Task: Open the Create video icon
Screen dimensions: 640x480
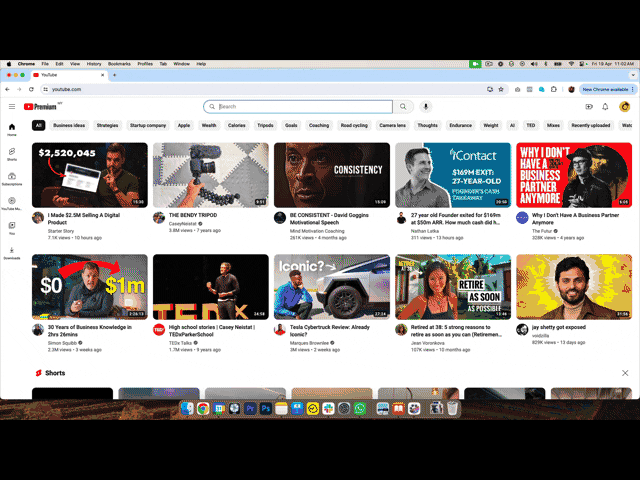Action: point(588,106)
